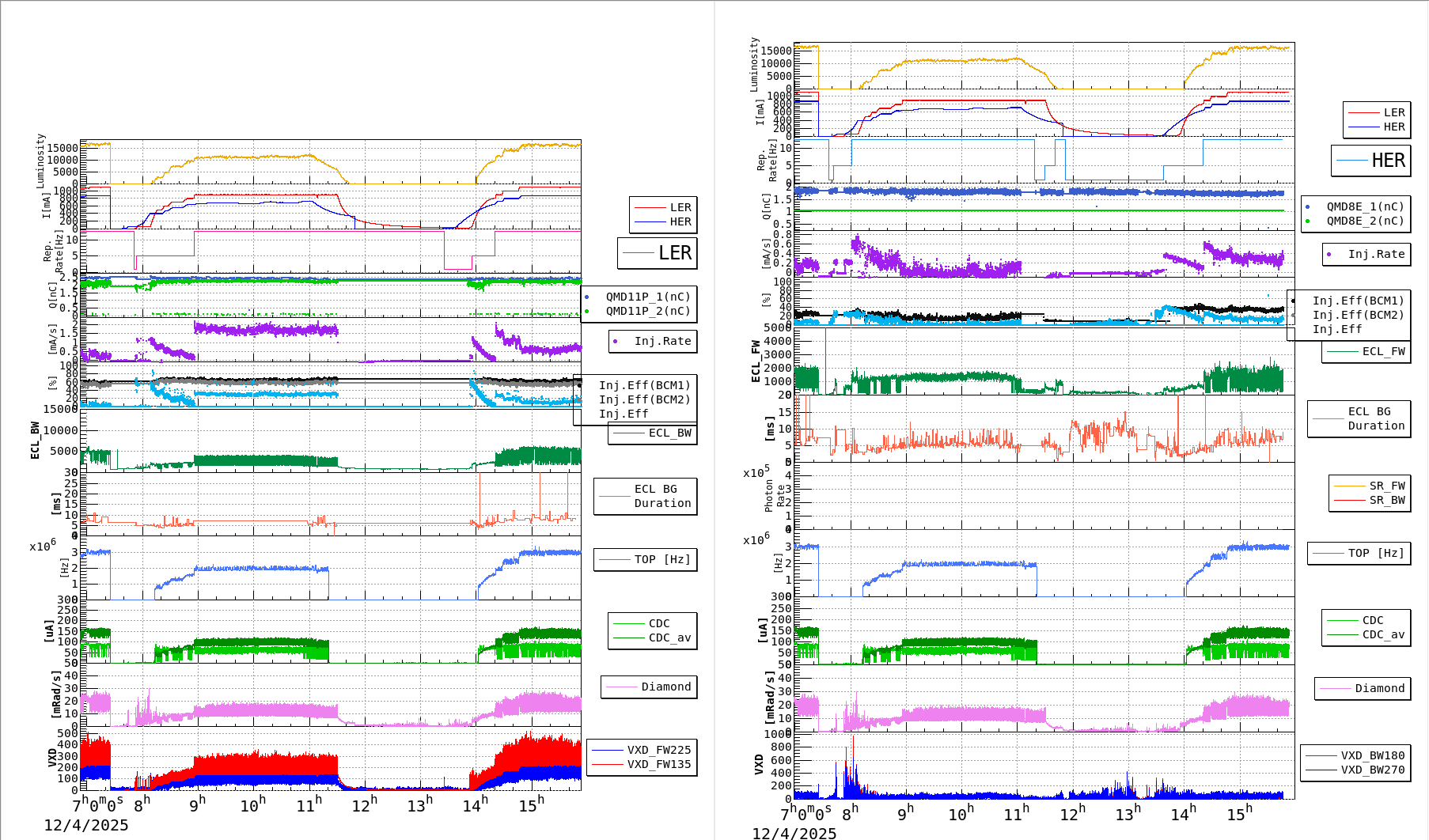Select the SR_FW orange legend line

[1370, 486]
